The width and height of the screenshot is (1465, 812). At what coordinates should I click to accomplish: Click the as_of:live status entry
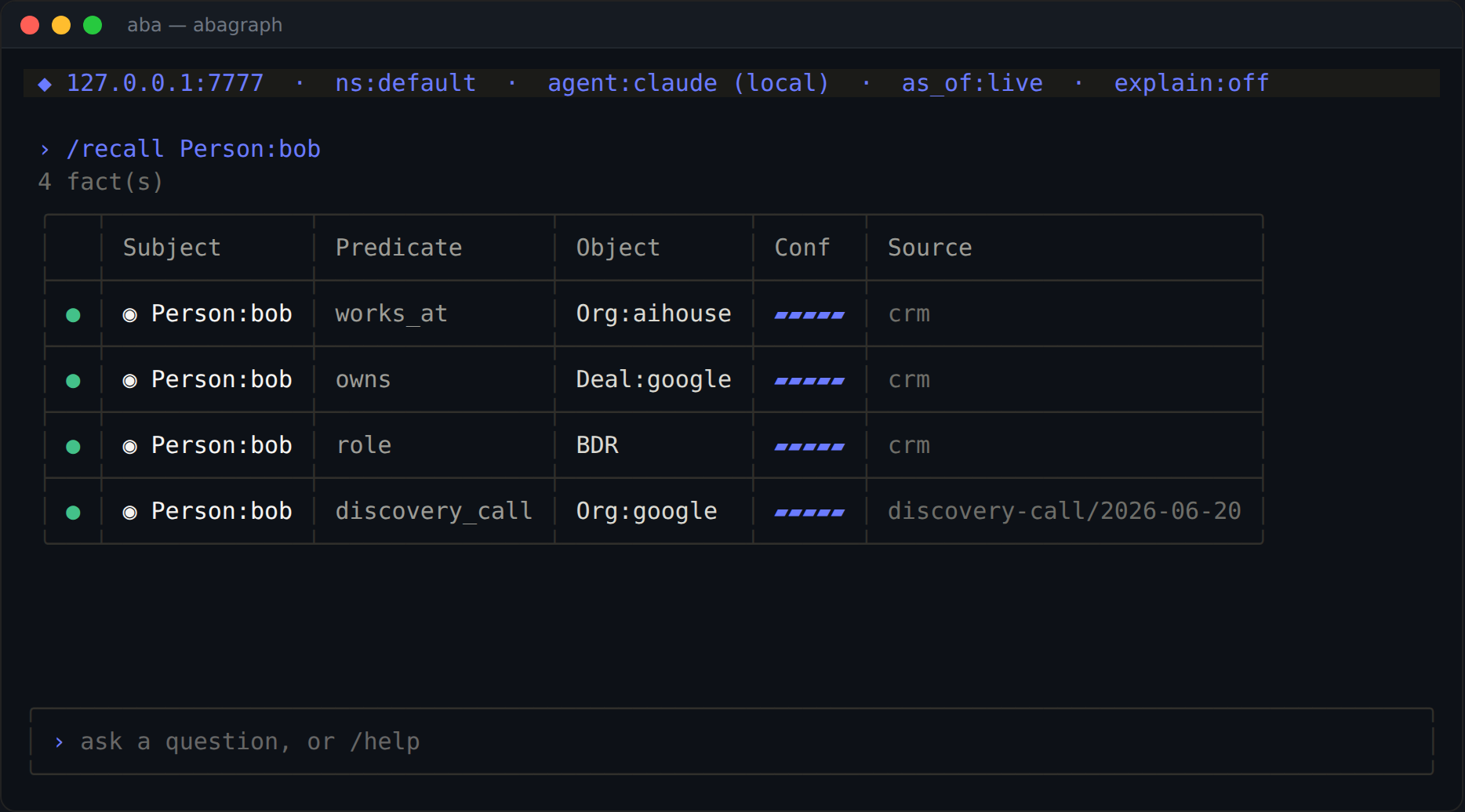[x=972, y=83]
